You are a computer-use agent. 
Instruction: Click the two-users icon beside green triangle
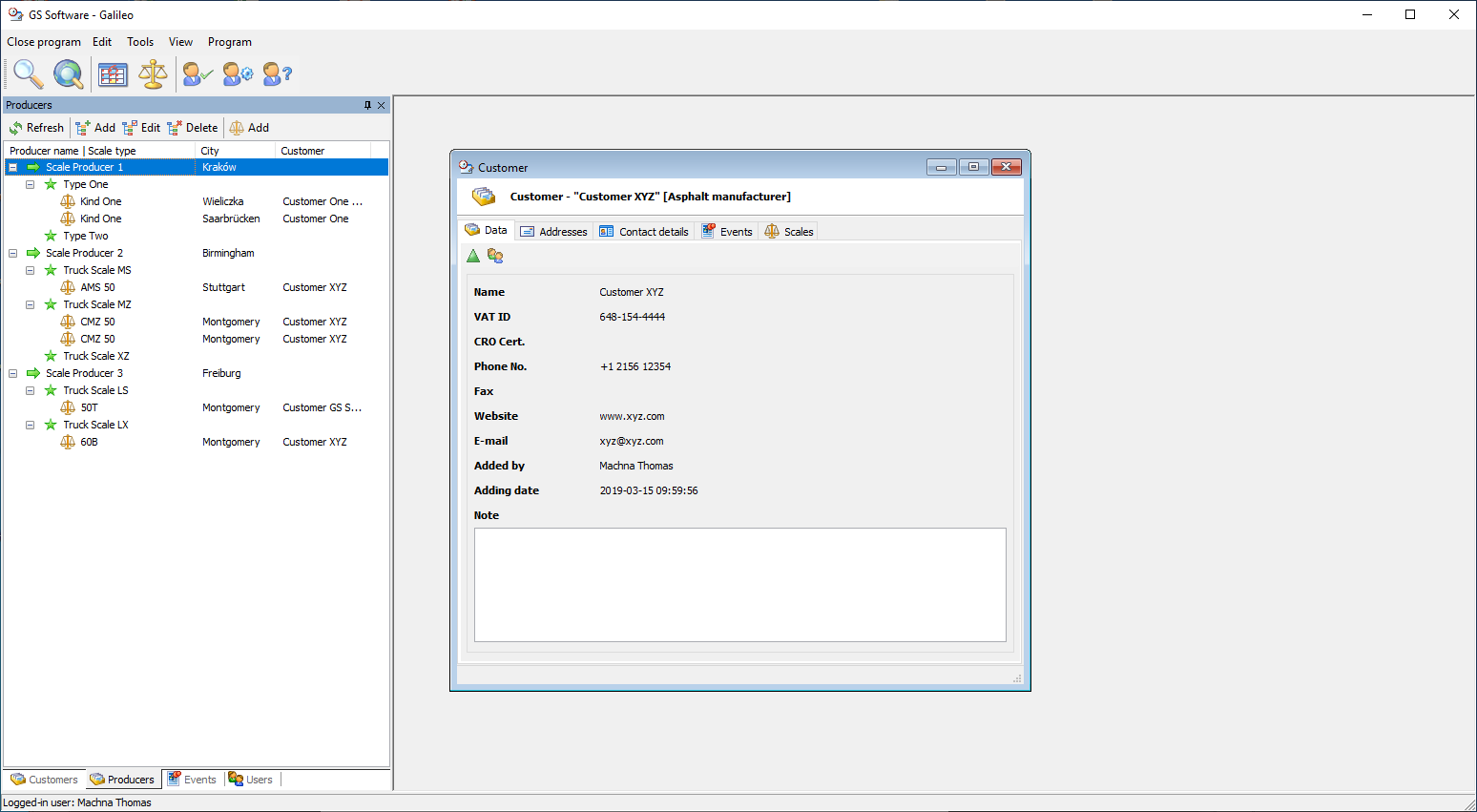(495, 256)
